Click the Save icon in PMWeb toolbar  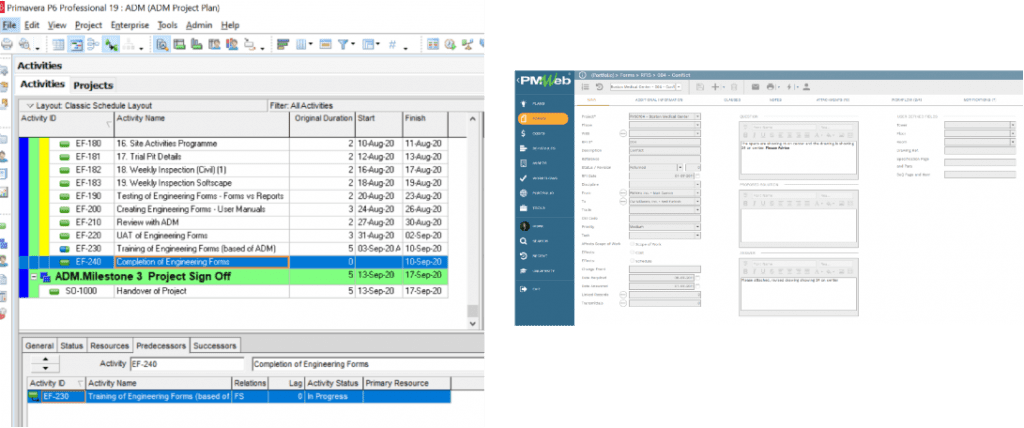(699, 86)
